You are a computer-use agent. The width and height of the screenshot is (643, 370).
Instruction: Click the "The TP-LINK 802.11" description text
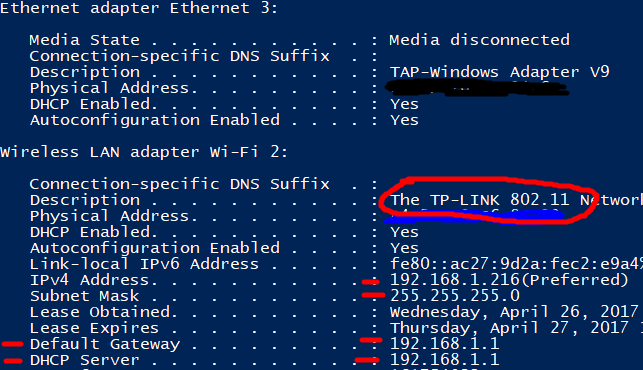coord(479,200)
